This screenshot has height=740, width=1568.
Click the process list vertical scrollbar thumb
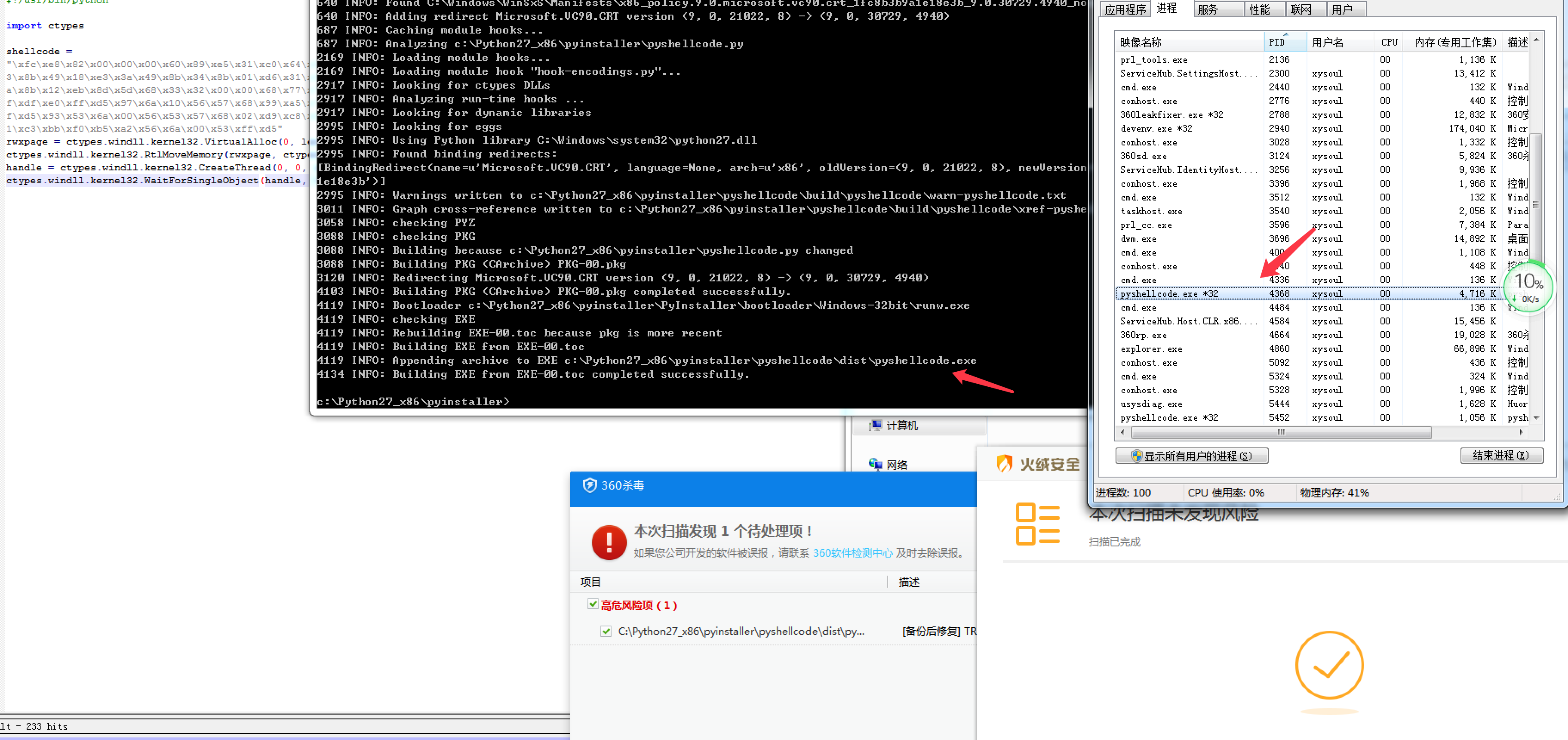(x=1536, y=204)
